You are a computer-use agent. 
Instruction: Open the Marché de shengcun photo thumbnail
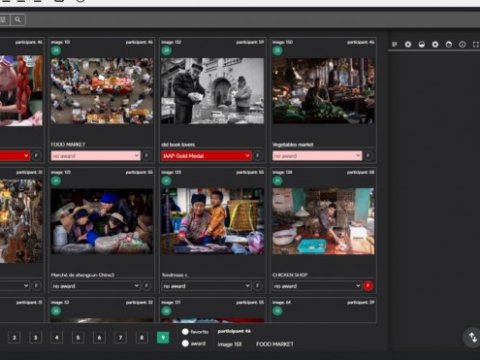coord(102,221)
